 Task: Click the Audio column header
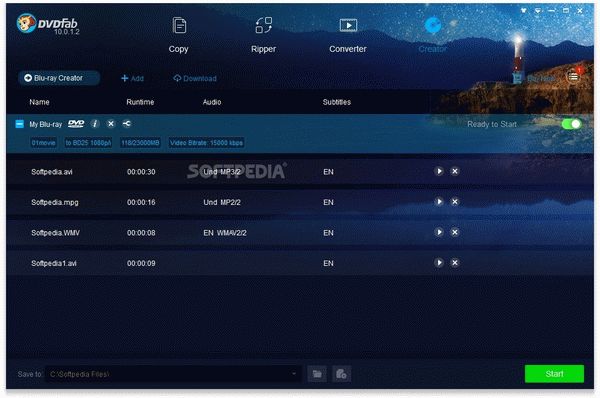point(212,102)
